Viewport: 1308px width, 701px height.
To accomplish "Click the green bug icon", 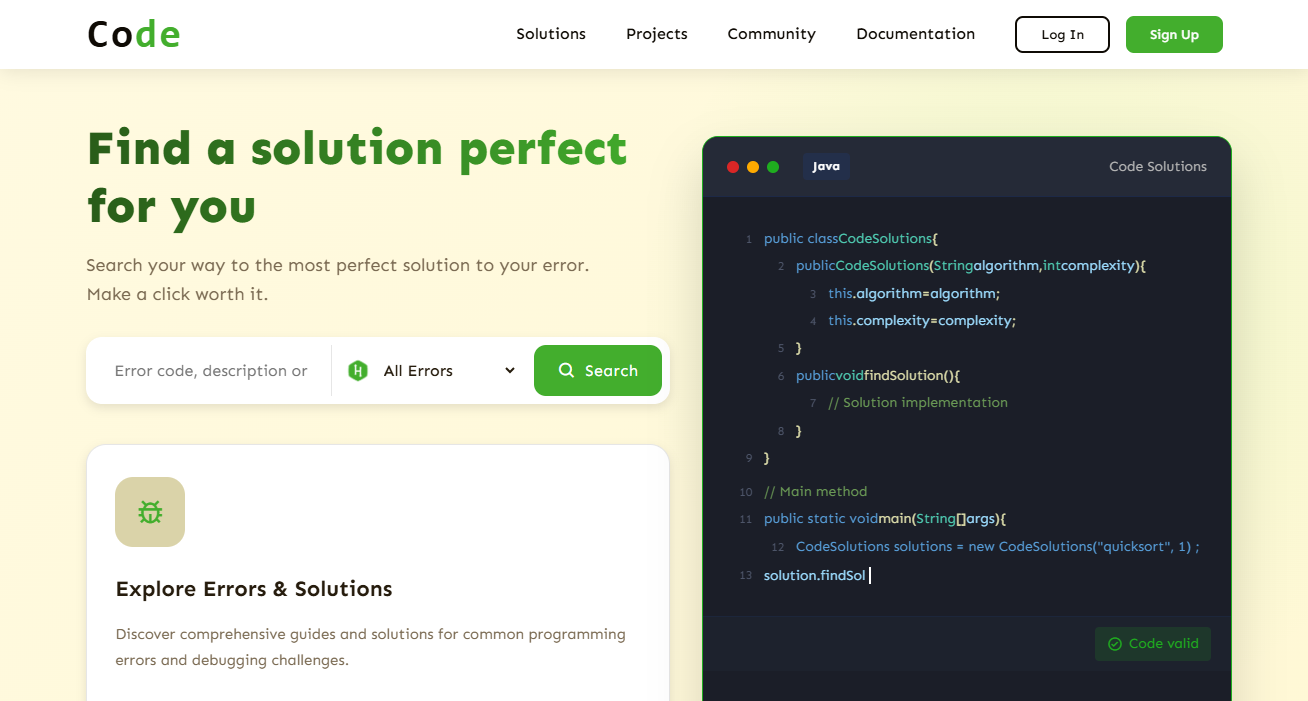I will 150,512.
